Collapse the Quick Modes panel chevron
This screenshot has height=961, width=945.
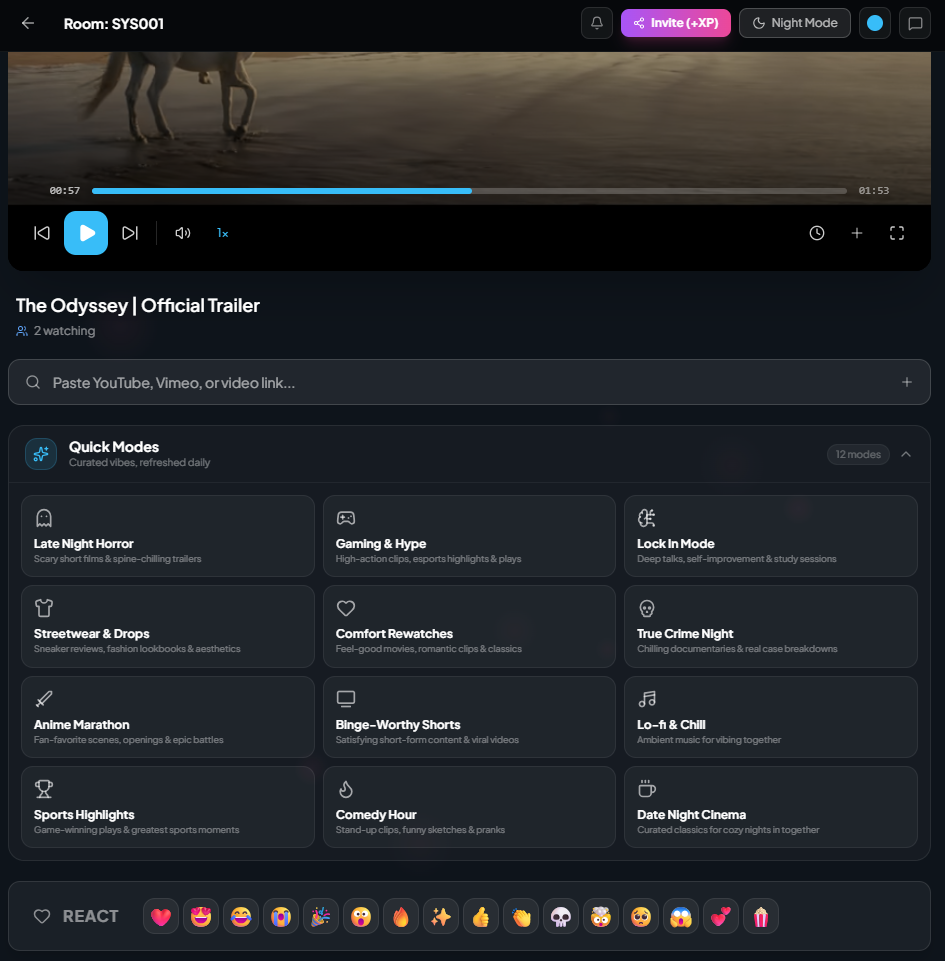pyautogui.click(x=906, y=453)
